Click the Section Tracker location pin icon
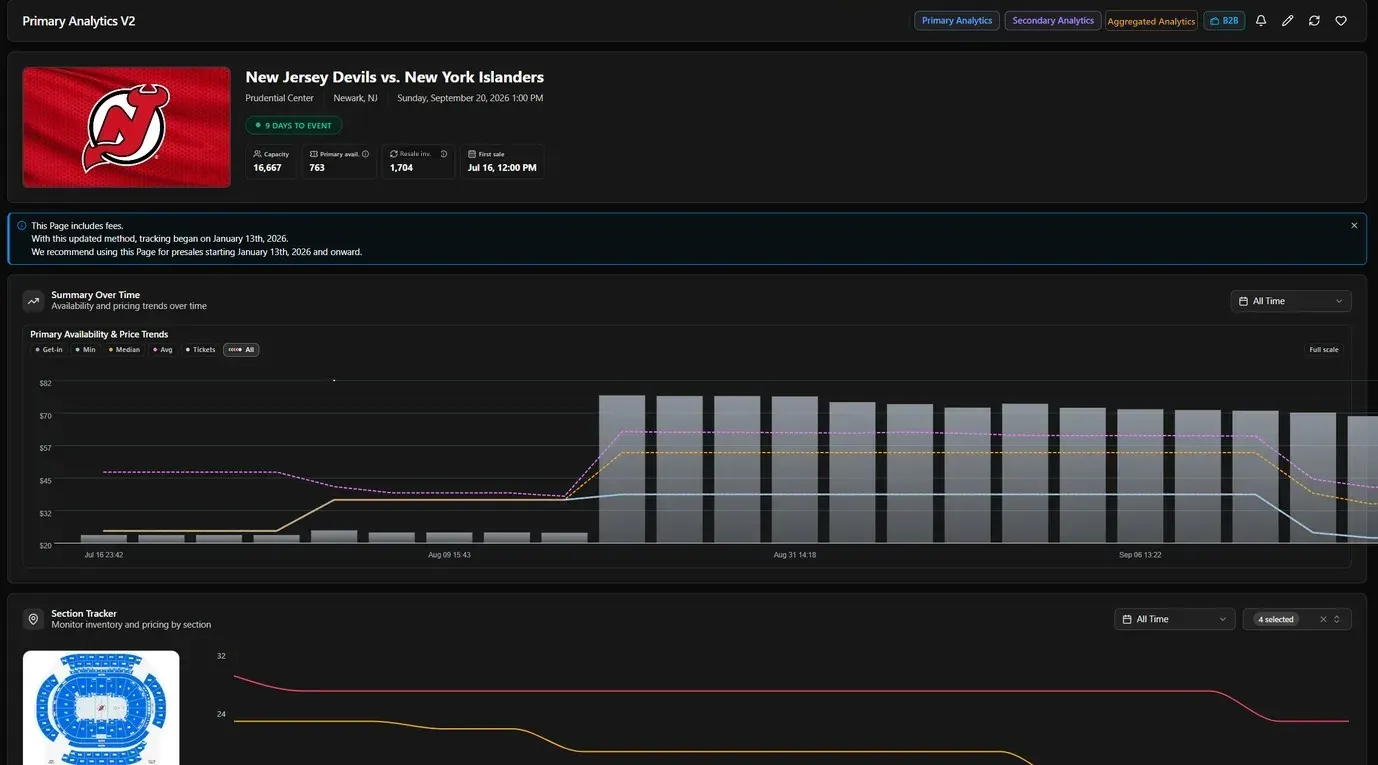The image size is (1378, 765). (33, 619)
